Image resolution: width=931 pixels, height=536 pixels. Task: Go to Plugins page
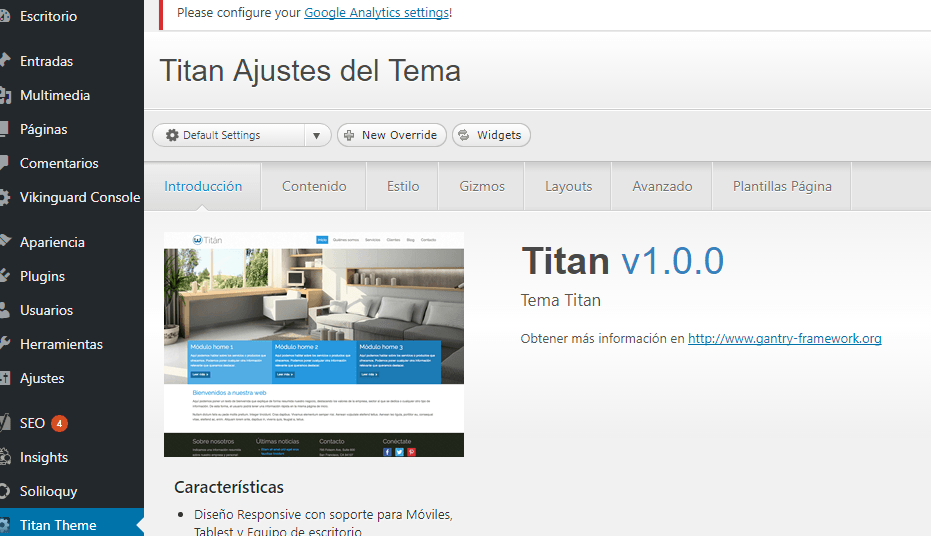coord(42,276)
